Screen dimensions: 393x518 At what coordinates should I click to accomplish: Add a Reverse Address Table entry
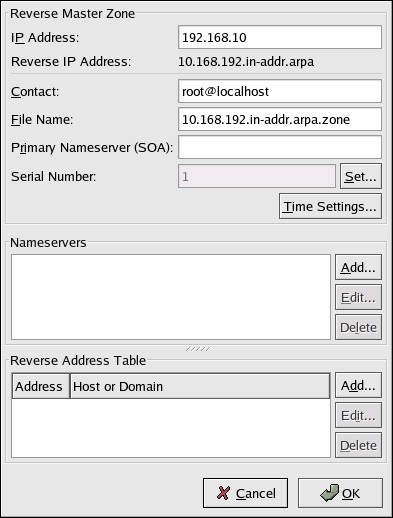pos(358,385)
